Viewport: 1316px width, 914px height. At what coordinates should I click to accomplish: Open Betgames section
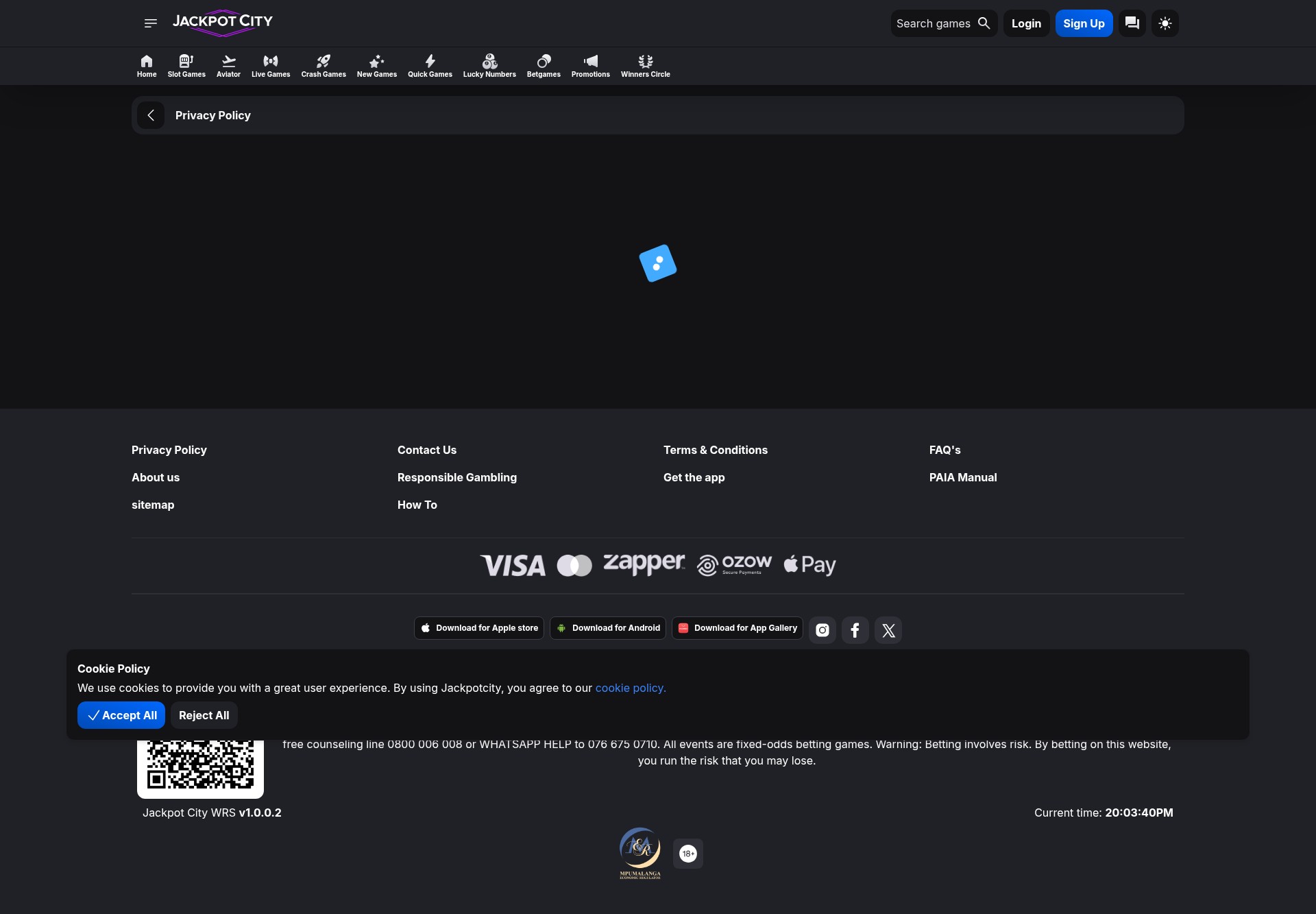tap(544, 66)
